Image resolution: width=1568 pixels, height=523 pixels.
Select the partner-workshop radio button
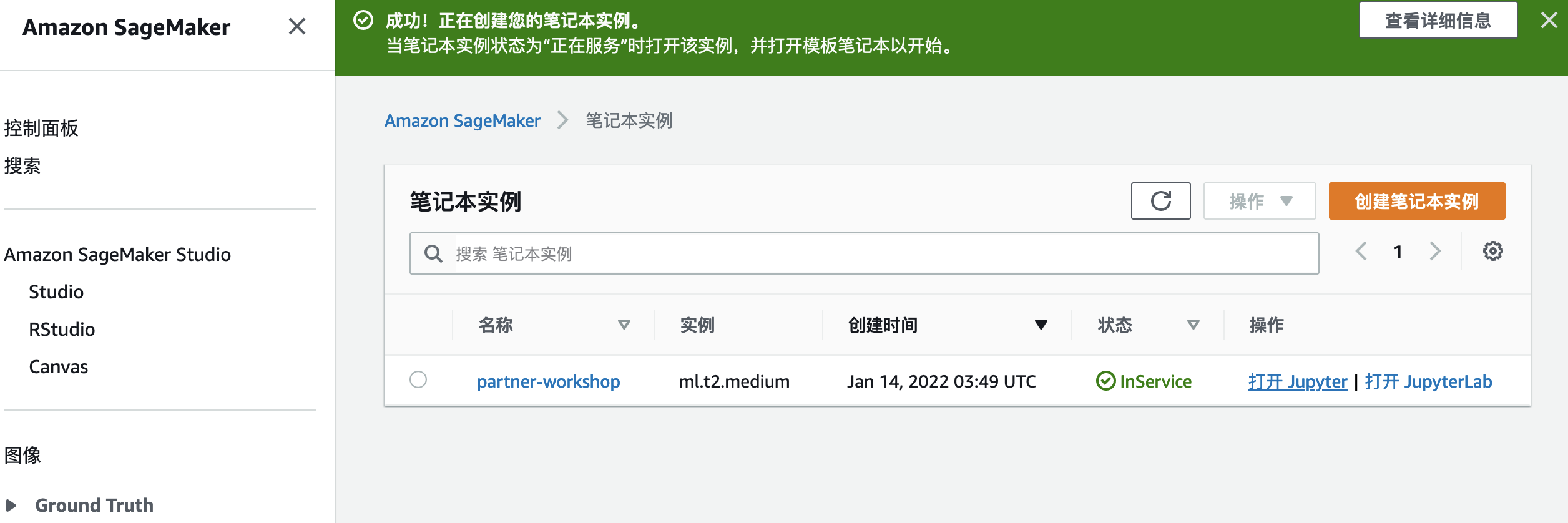click(418, 379)
